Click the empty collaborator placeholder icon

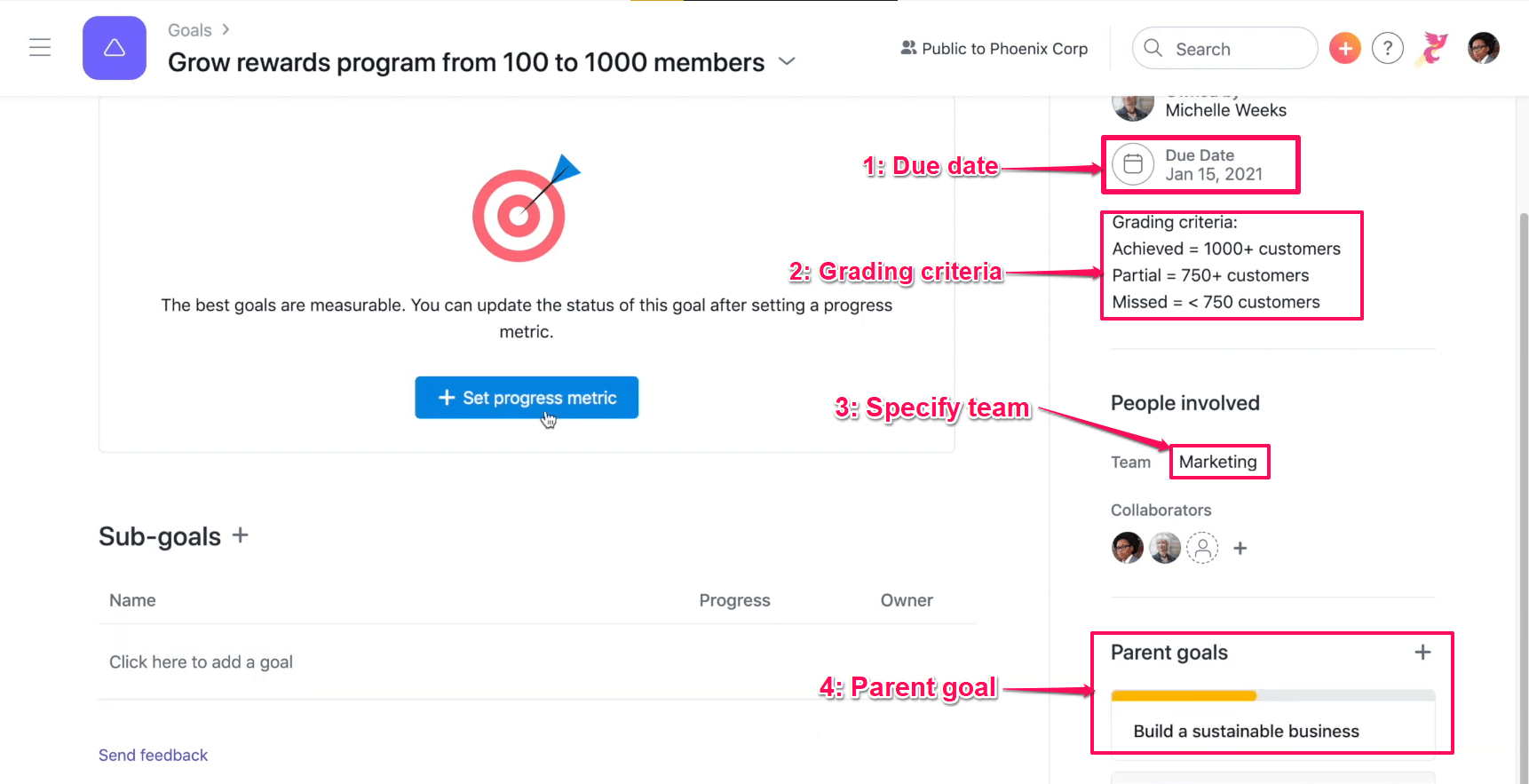click(1202, 548)
